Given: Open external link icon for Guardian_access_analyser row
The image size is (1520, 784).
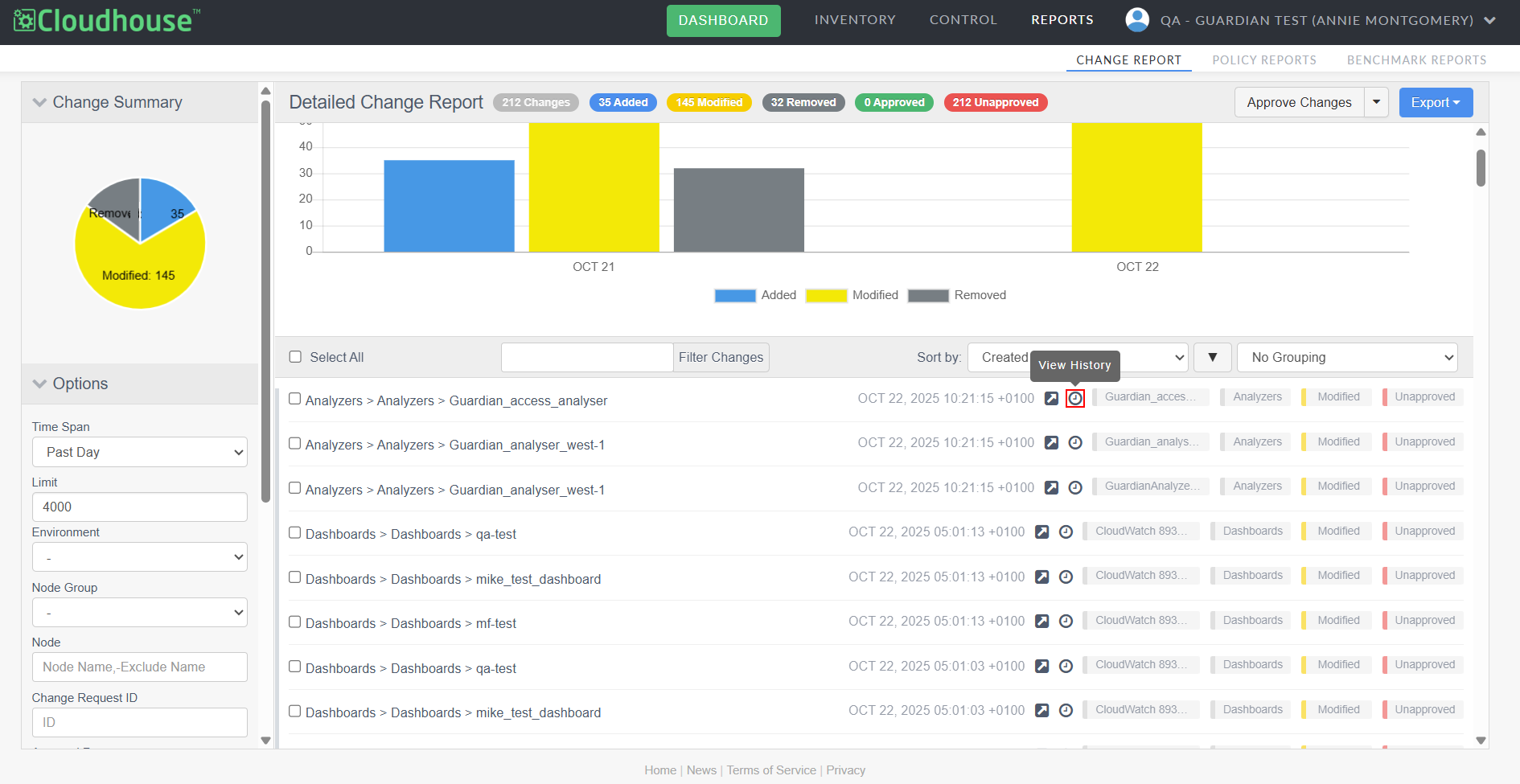Looking at the screenshot, I should coord(1051,398).
